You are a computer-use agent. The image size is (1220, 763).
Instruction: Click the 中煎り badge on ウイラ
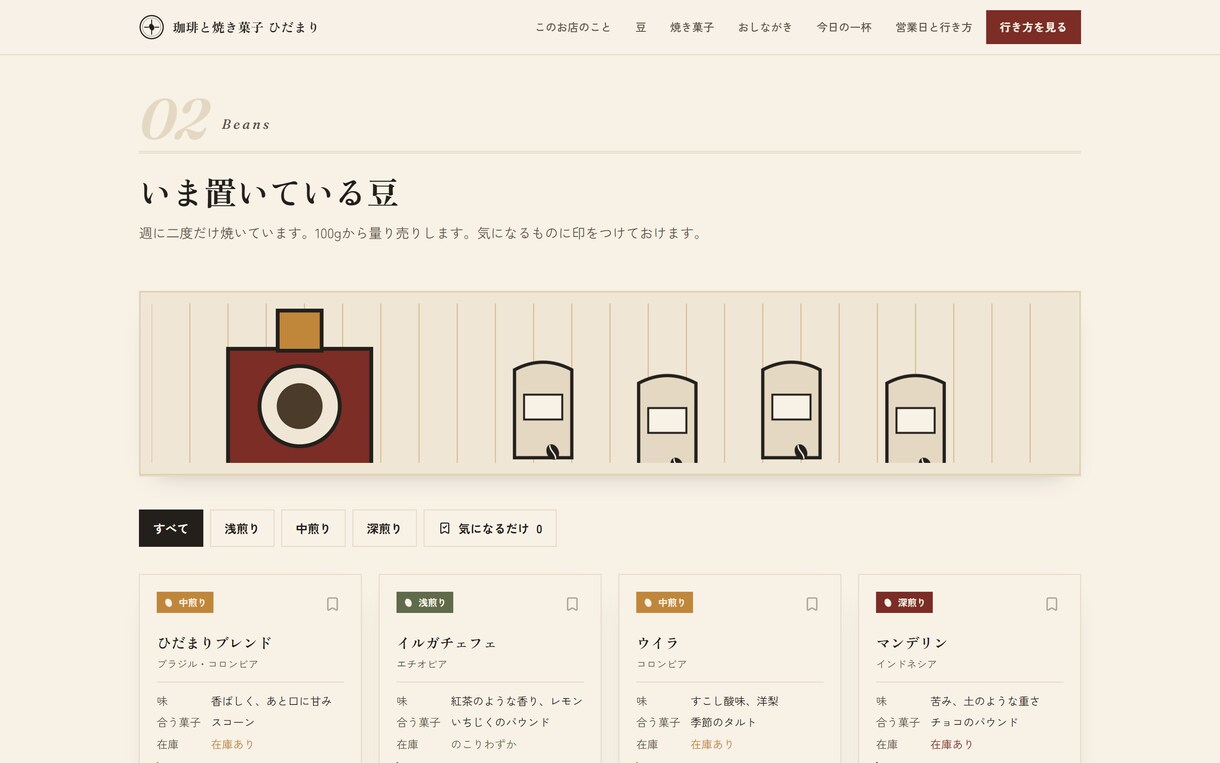[664, 603]
